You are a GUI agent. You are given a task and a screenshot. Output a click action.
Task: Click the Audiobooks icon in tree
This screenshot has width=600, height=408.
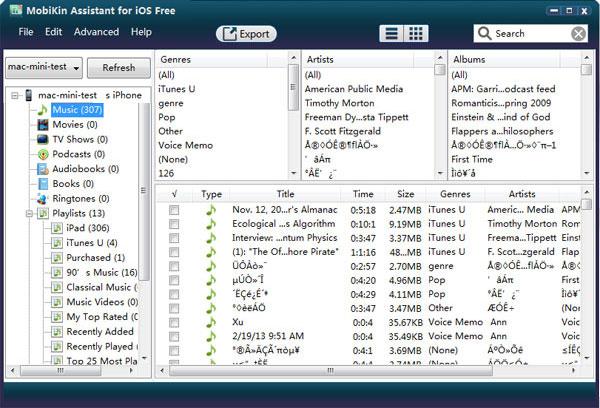click(x=42, y=169)
